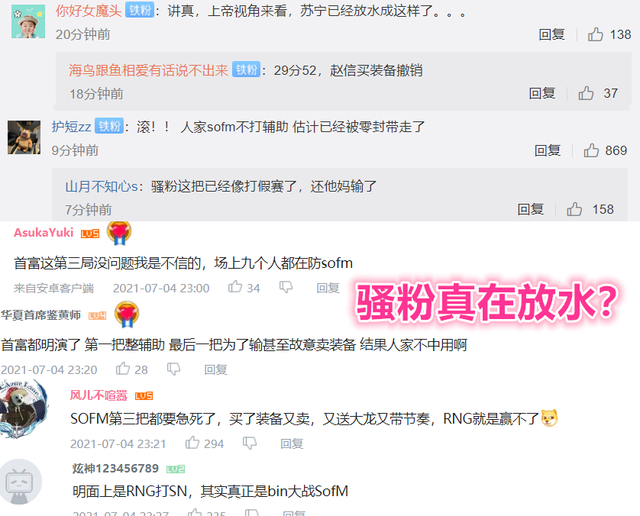Like the reply about 赵信买装备撤销

[x=586, y=93]
